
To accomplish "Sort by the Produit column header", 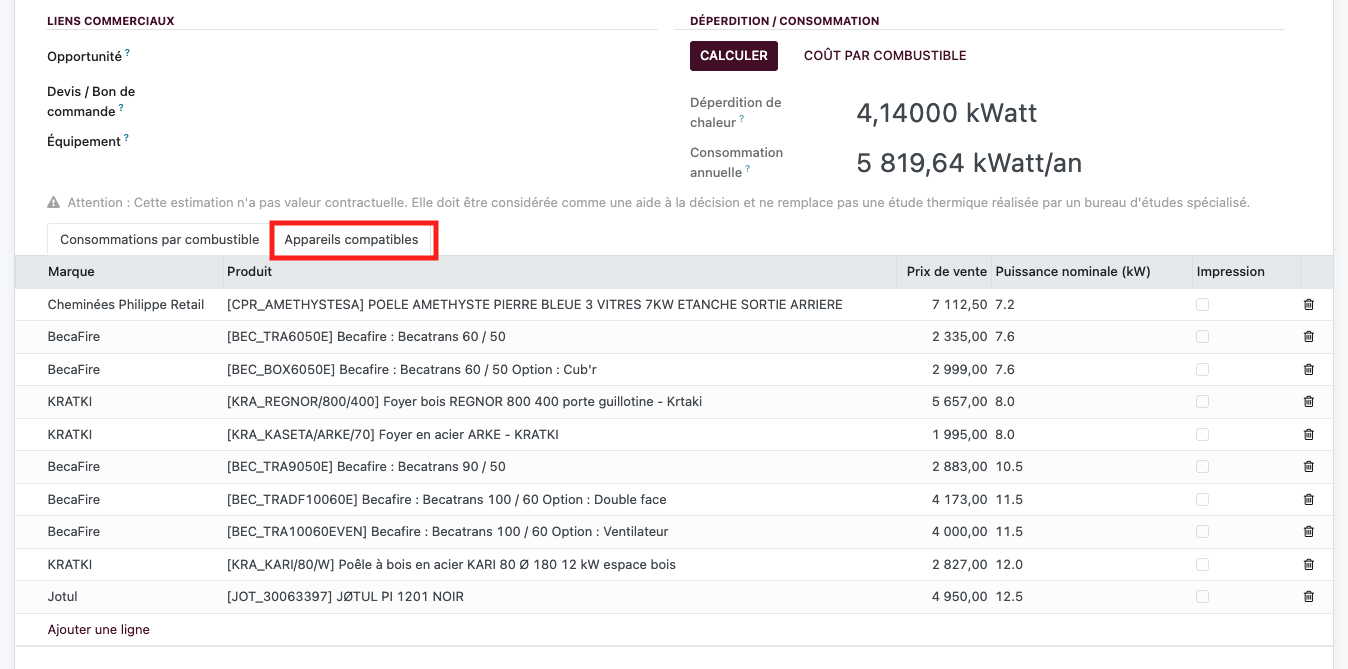I will click(560, 272).
